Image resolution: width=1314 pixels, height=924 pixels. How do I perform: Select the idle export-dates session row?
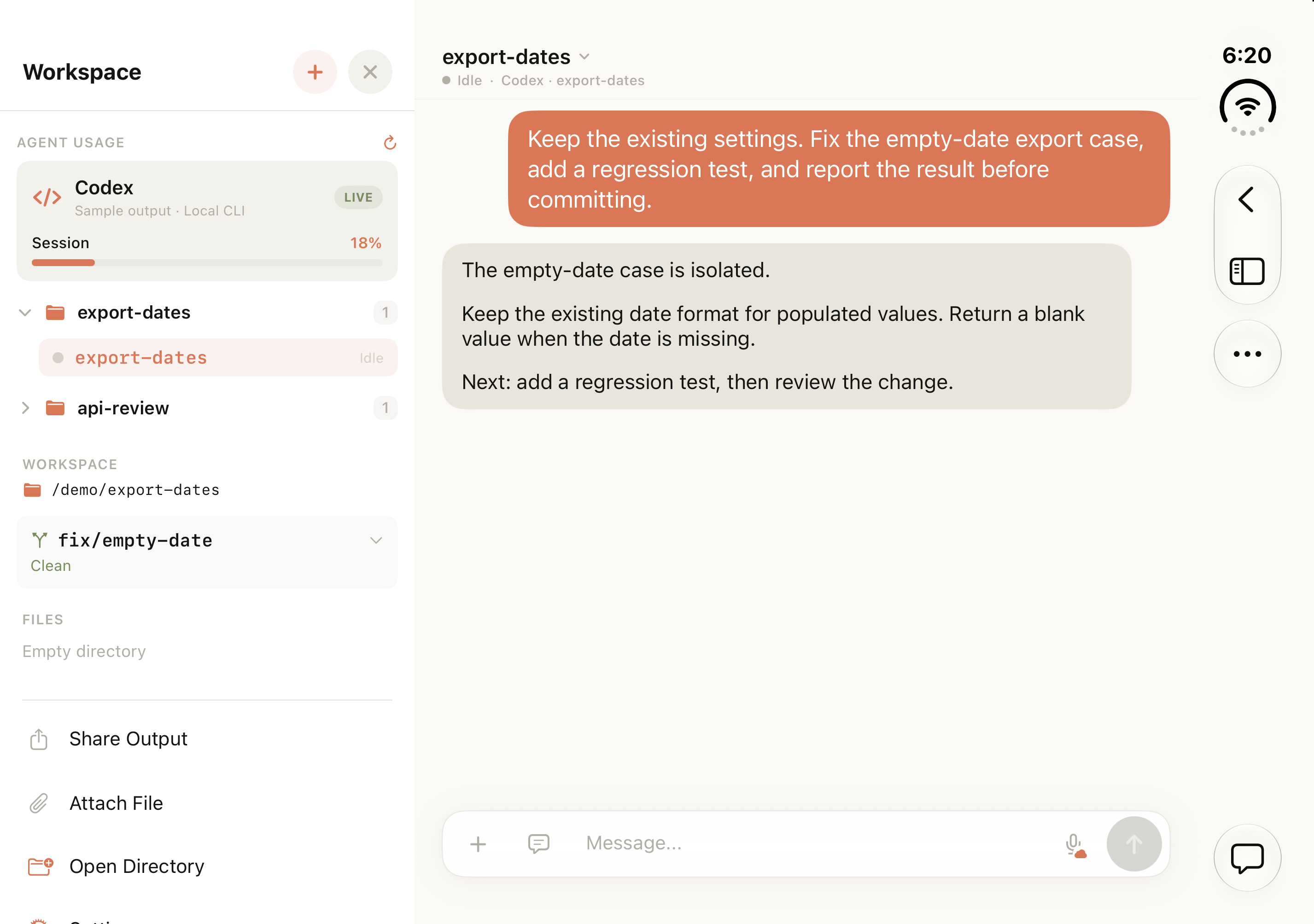pyautogui.click(x=218, y=358)
